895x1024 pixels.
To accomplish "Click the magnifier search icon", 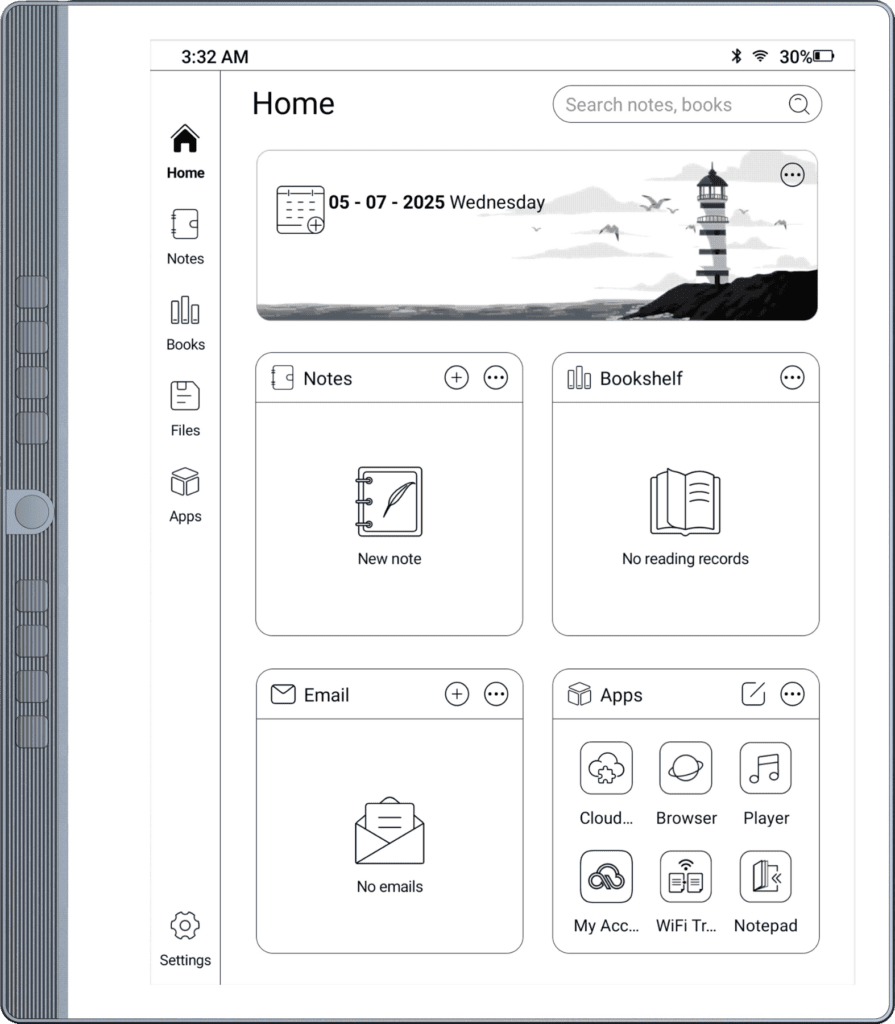I will coord(799,104).
